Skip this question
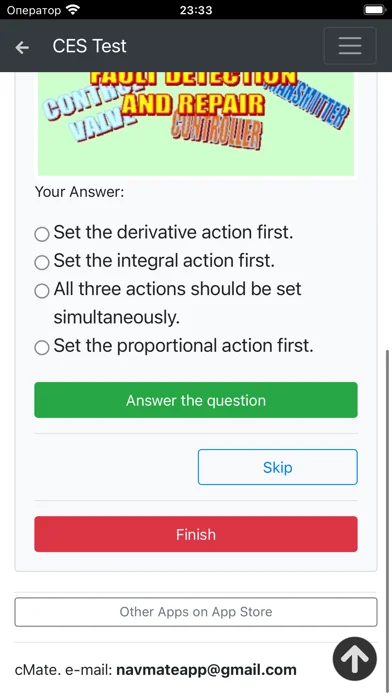392x696 pixels. 277,467
